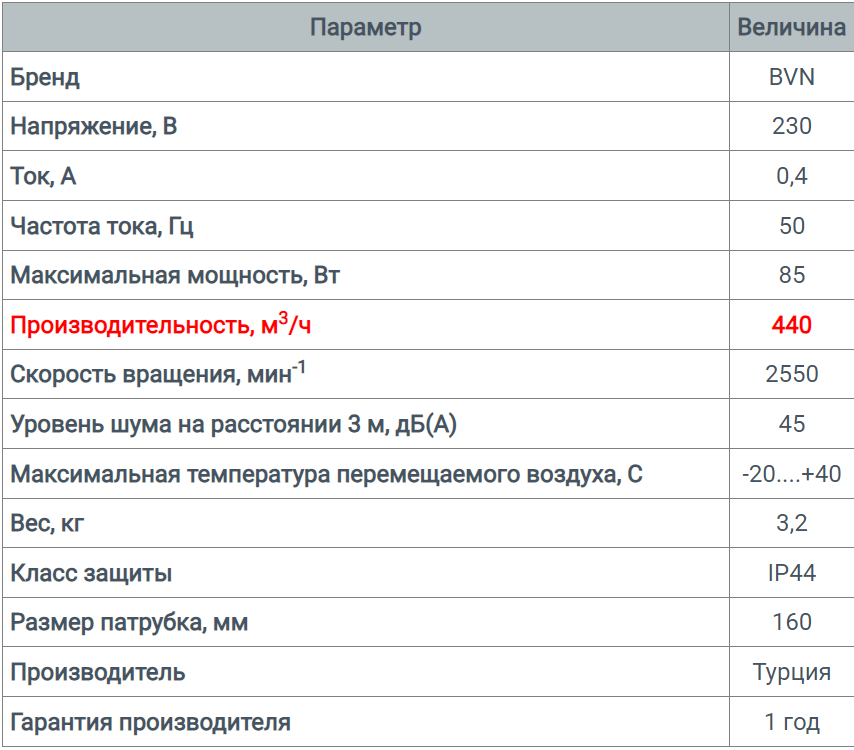Click protection class value 'IP44'

(791, 573)
